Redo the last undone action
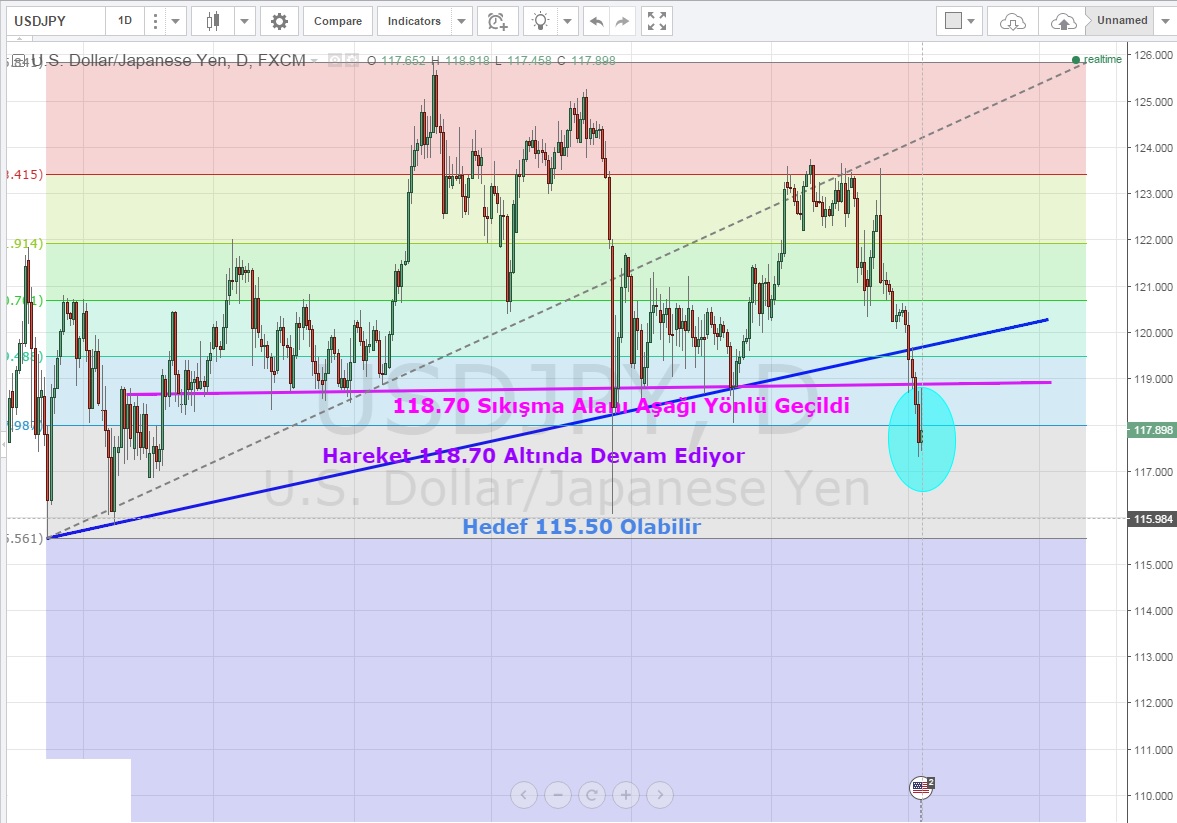The height and width of the screenshot is (823, 1177). 622,21
